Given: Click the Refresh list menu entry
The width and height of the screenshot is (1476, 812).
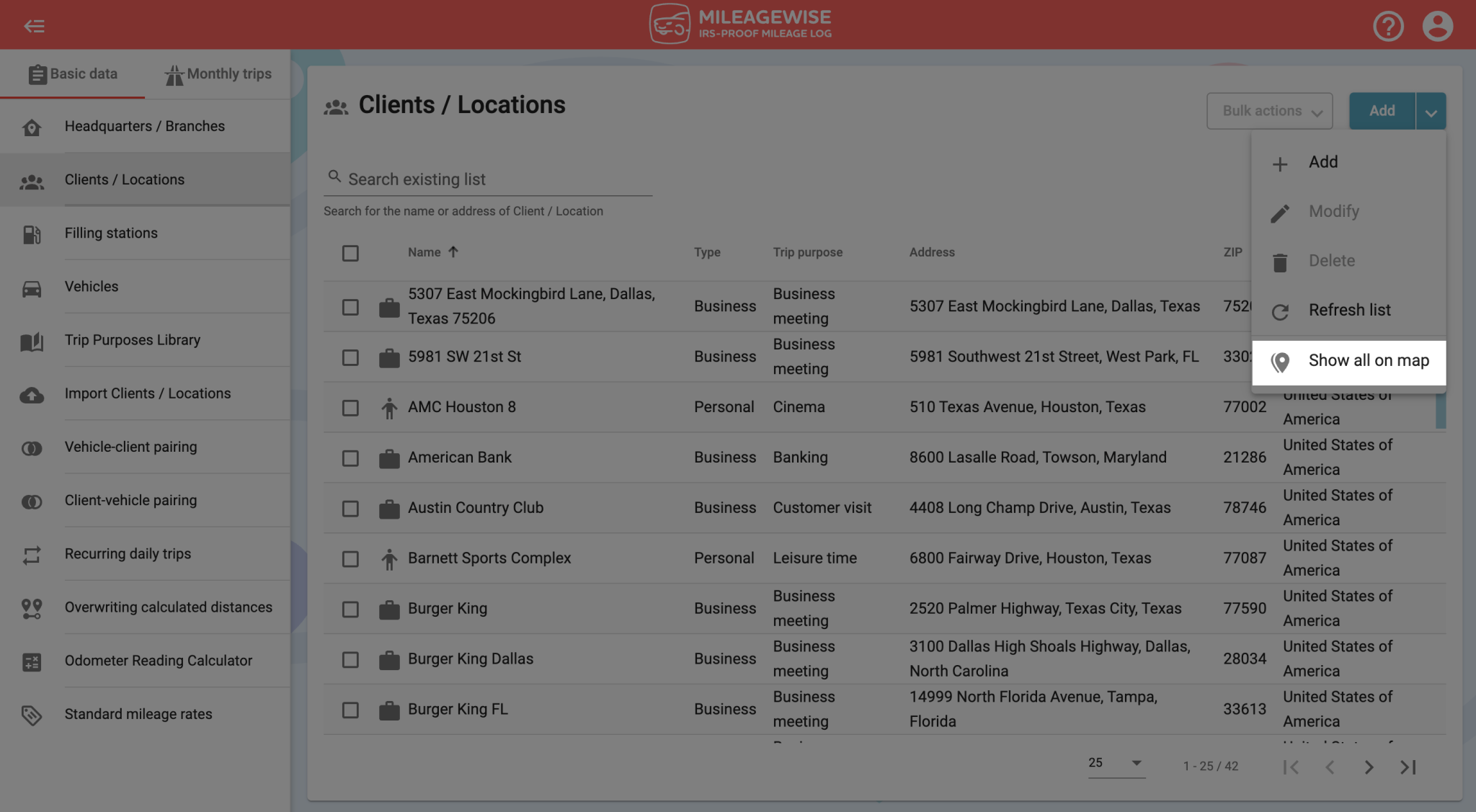Looking at the screenshot, I should coord(1348,310).
